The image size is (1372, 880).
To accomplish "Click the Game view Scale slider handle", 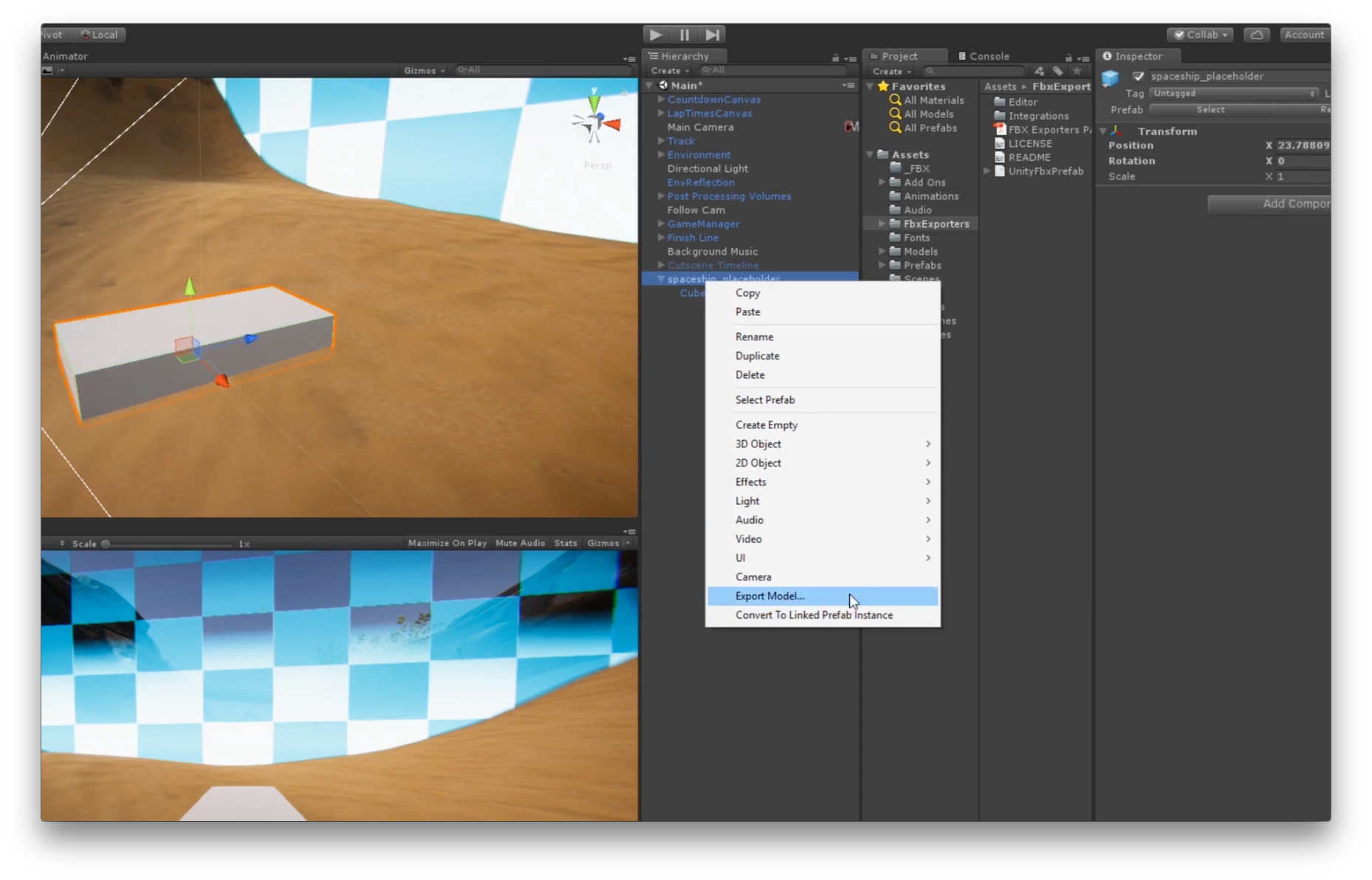I will (x=106, y=544).
